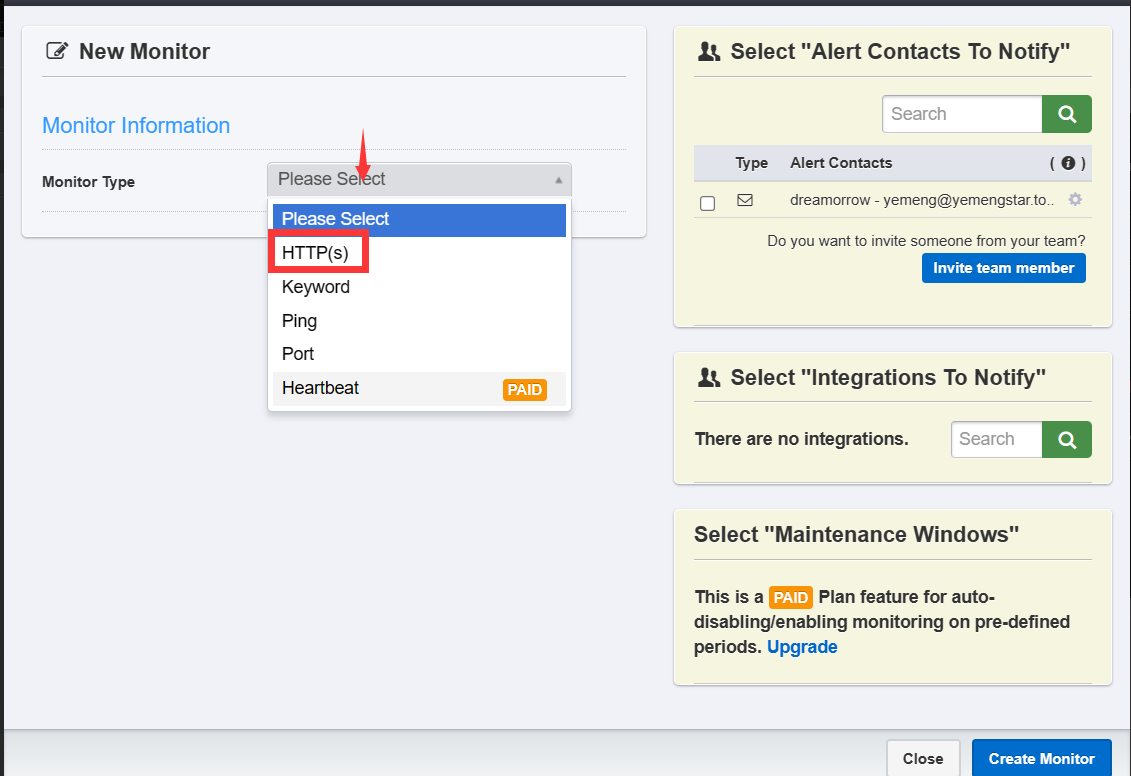Click the alert contacts search magnifier button
The height and width of the screenshot is (776, 1131).
coord(1066,114)
